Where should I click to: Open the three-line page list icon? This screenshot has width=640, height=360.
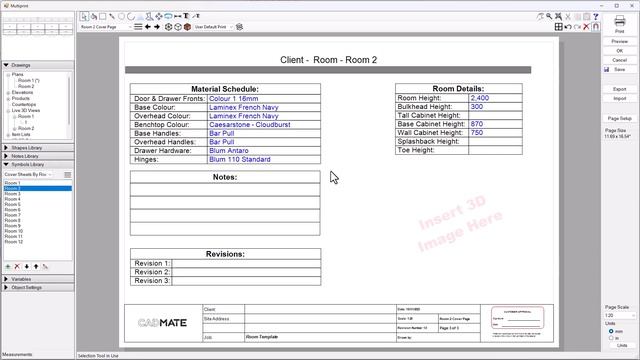tap(138, 27)
